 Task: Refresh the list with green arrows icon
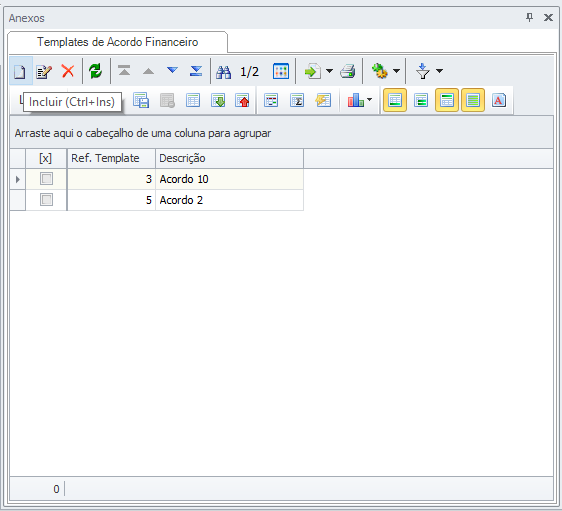point(96,71)
